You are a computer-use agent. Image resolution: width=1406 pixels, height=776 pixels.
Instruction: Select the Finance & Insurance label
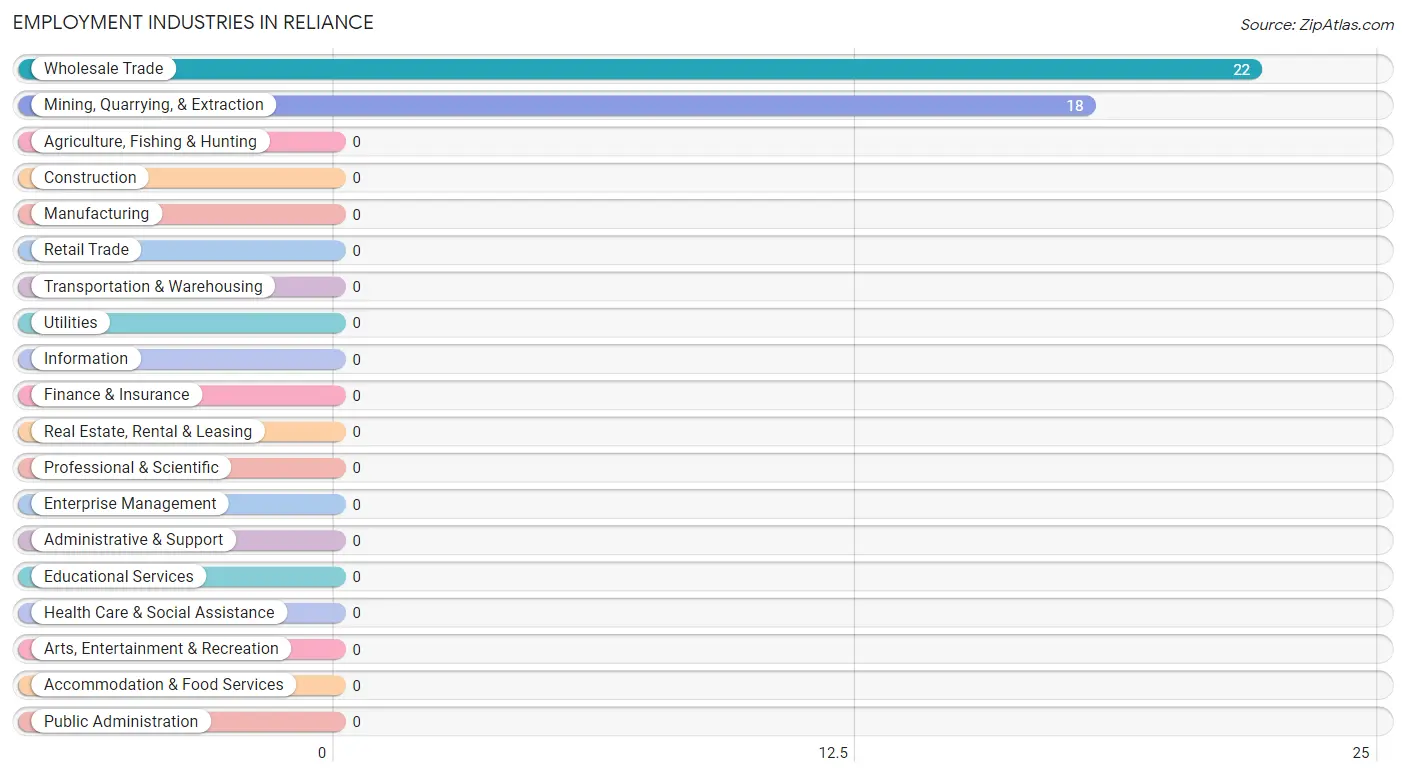pos(116,395)
